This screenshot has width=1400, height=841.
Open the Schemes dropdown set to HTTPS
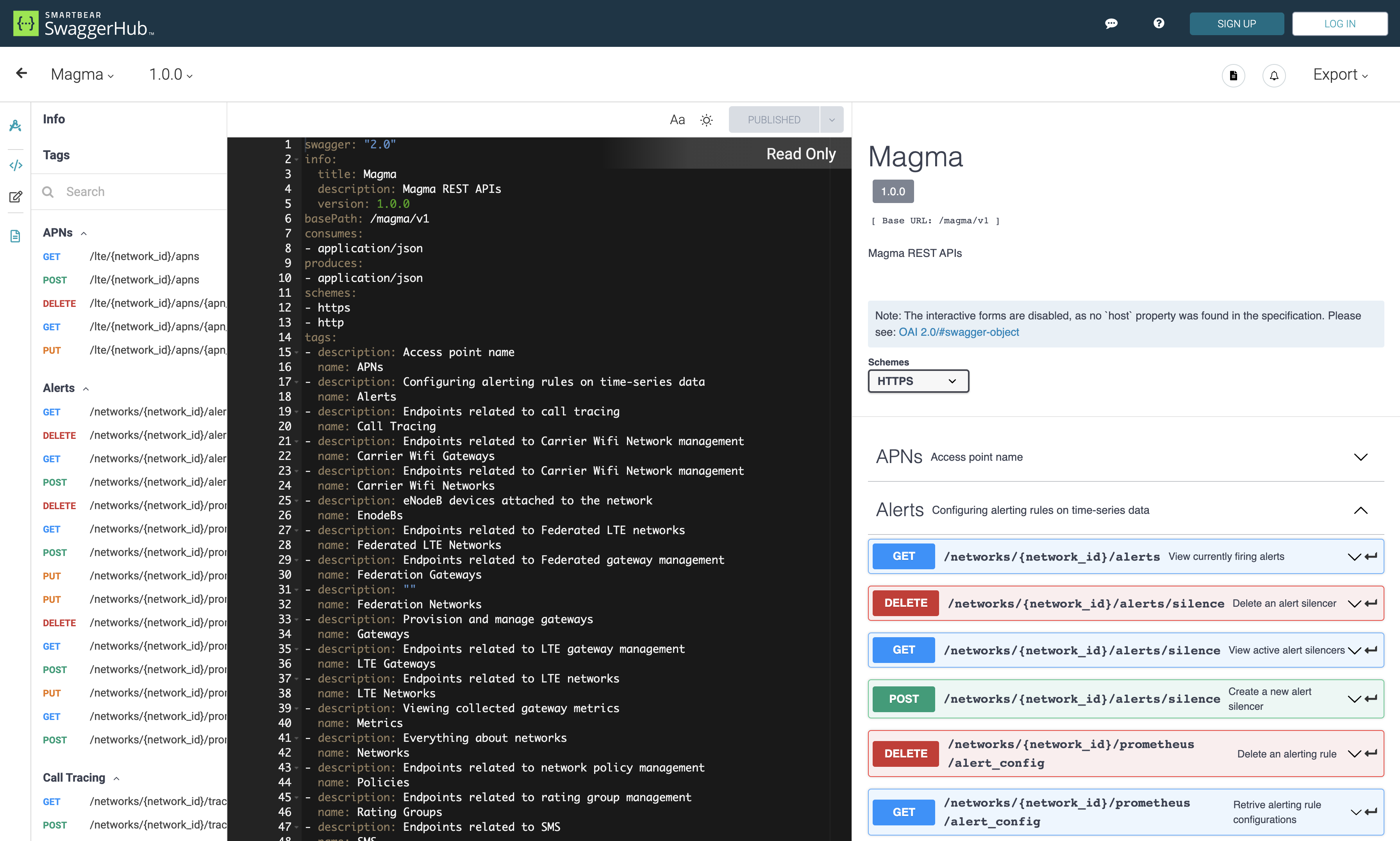tap(918, 381)
